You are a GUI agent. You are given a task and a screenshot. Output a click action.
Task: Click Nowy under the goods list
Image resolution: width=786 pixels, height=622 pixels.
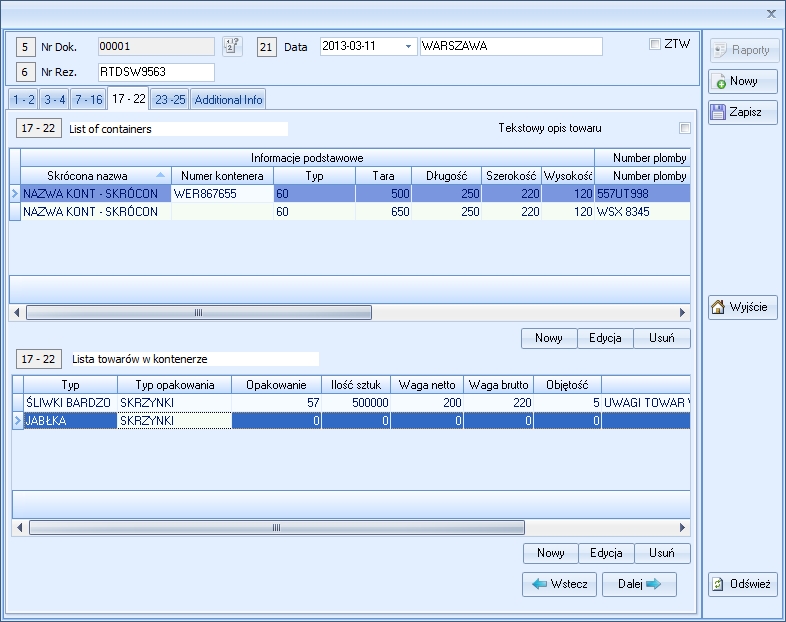[550, 553]
